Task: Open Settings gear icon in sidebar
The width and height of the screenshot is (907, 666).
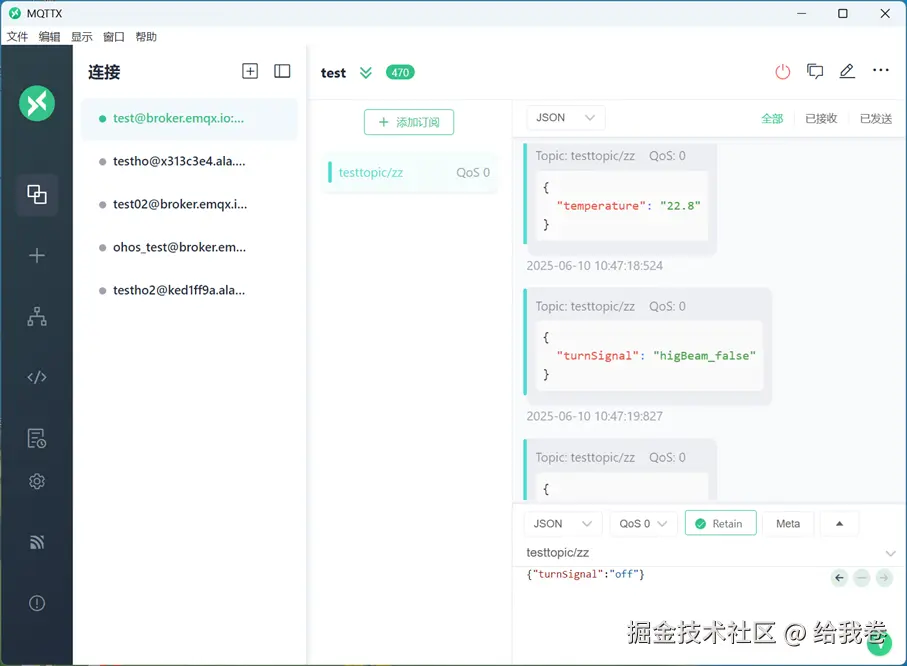Action: pos(36,481)
